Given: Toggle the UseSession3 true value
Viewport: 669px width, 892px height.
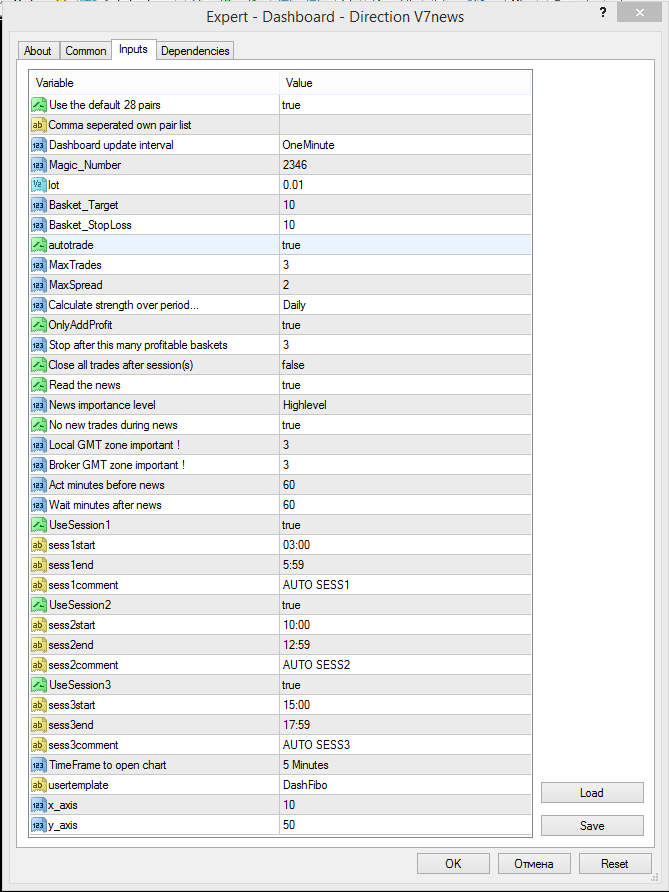Looking at the screenshot, I should 405,685.
